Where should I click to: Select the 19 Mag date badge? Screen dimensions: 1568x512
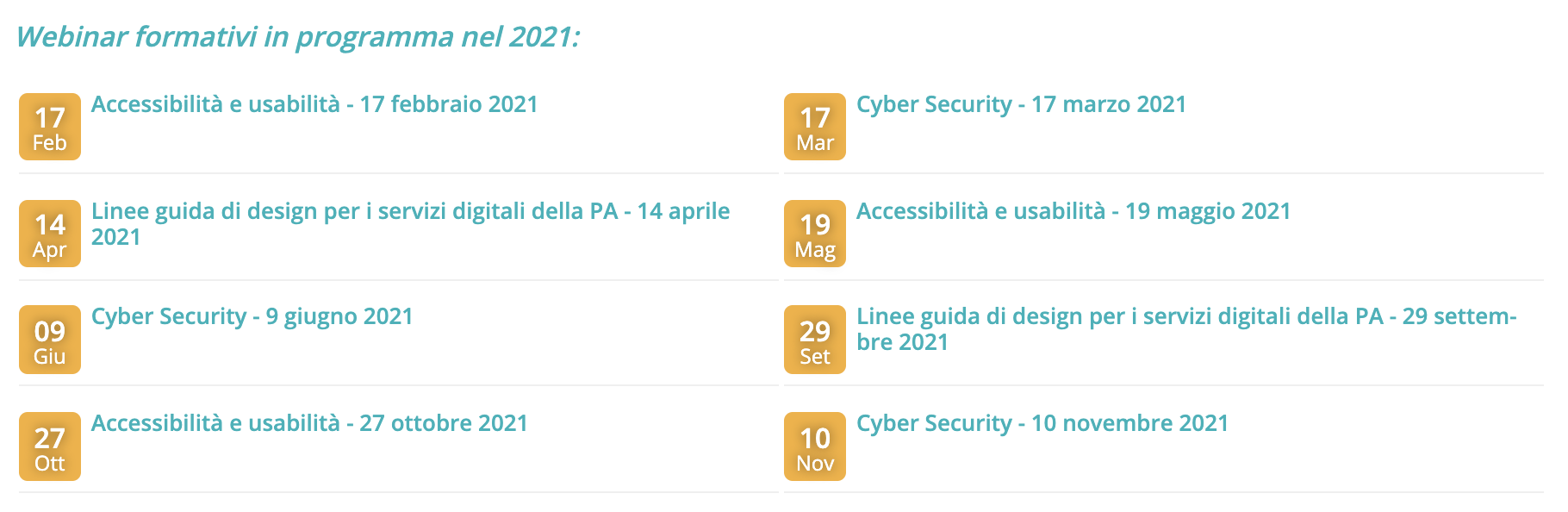[x=815, y=234]
